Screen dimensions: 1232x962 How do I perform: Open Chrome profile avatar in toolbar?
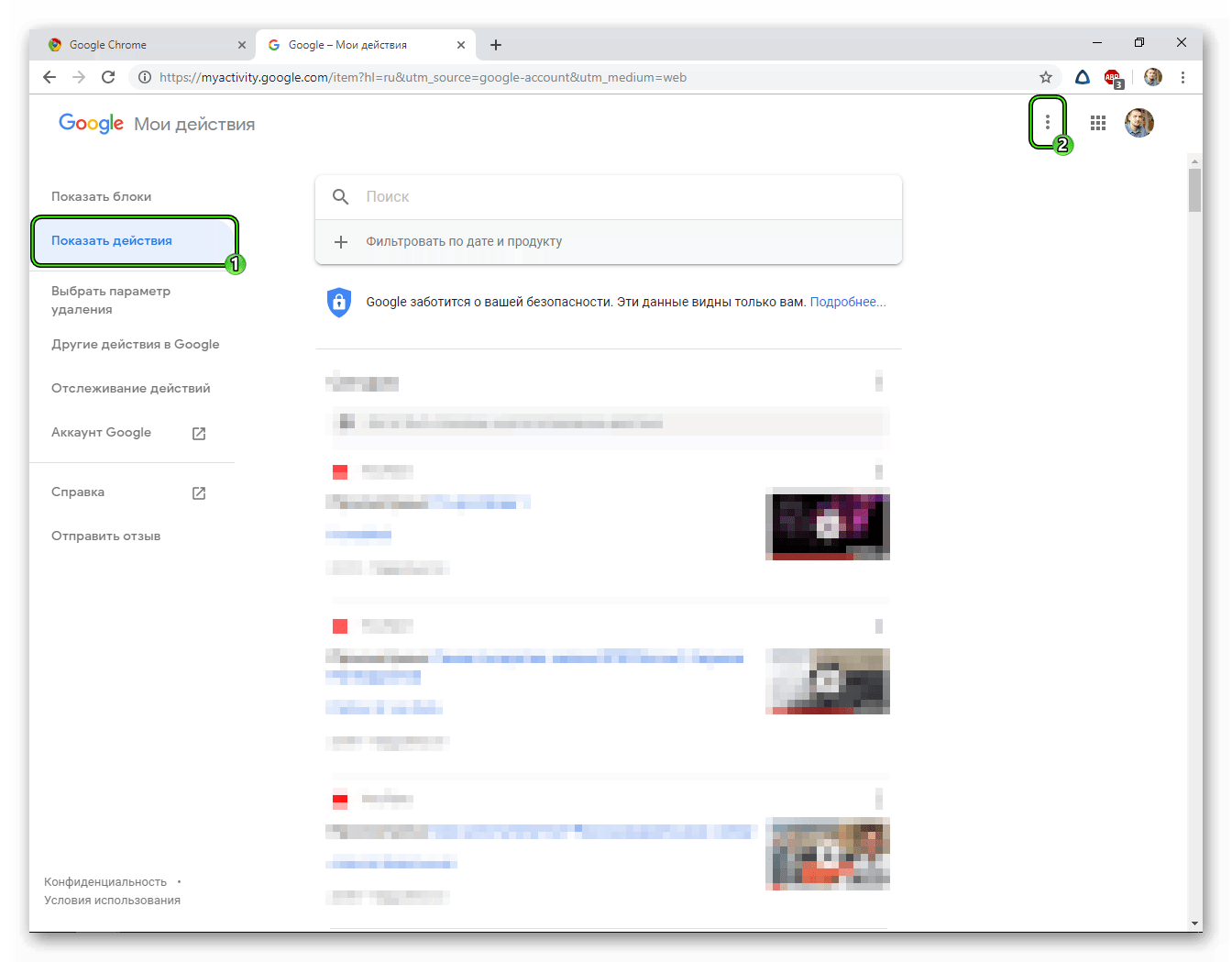click(1153, 77)
